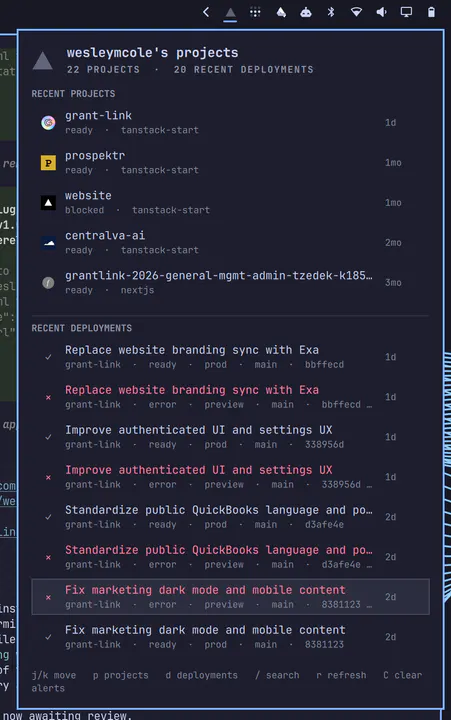451x720 pixels.
Task: Collapse menu bar icons with left chevron
Action: [x=206, y=12]
